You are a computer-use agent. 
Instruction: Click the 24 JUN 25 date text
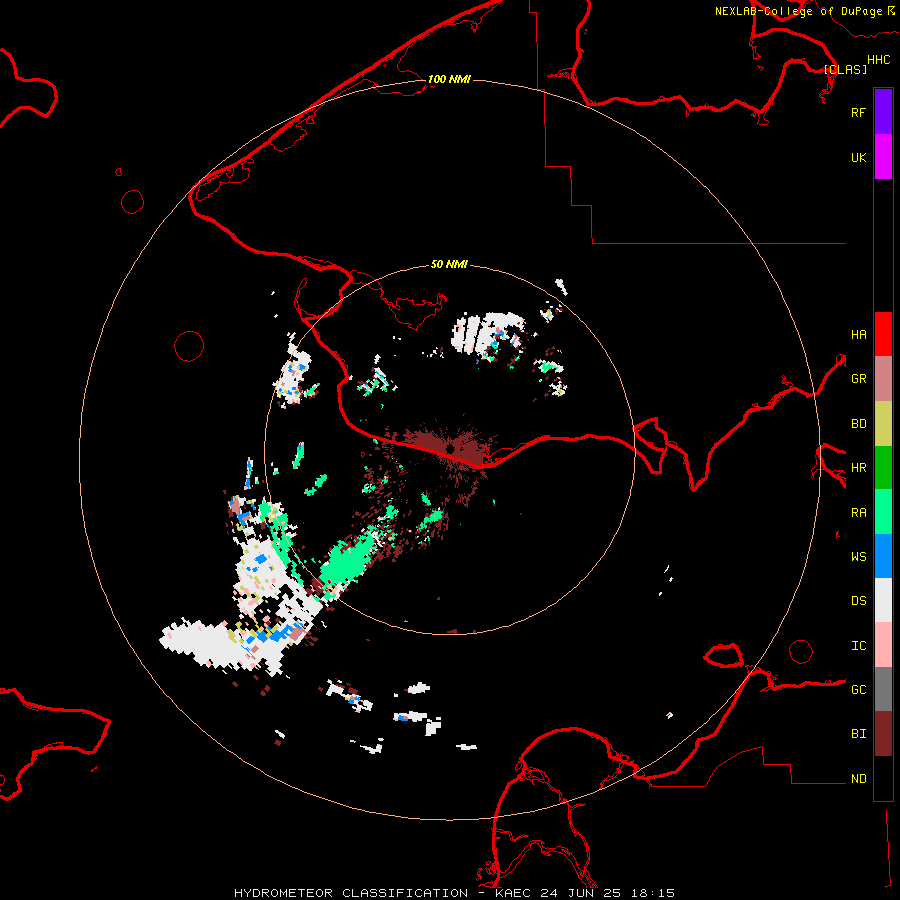(x=580, y=893)
